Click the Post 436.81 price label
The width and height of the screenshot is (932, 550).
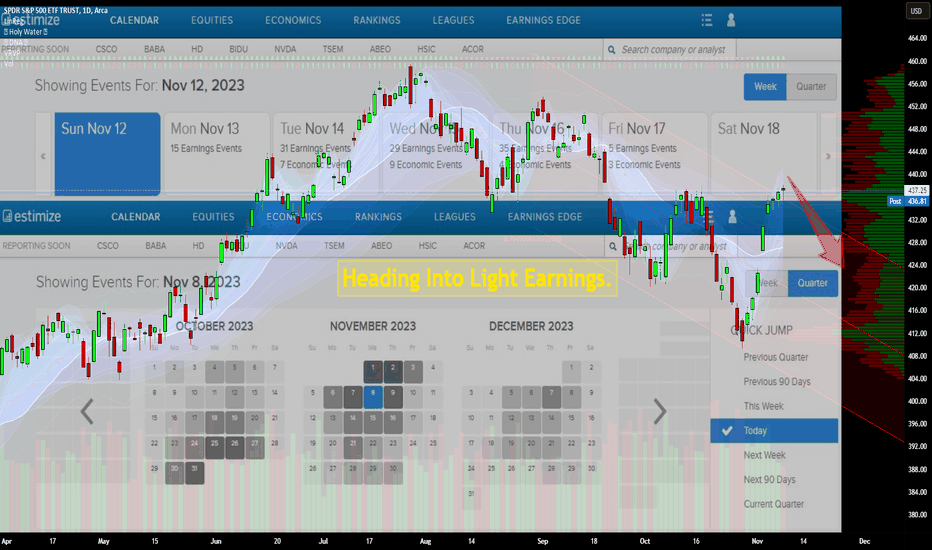click(908, 202)
